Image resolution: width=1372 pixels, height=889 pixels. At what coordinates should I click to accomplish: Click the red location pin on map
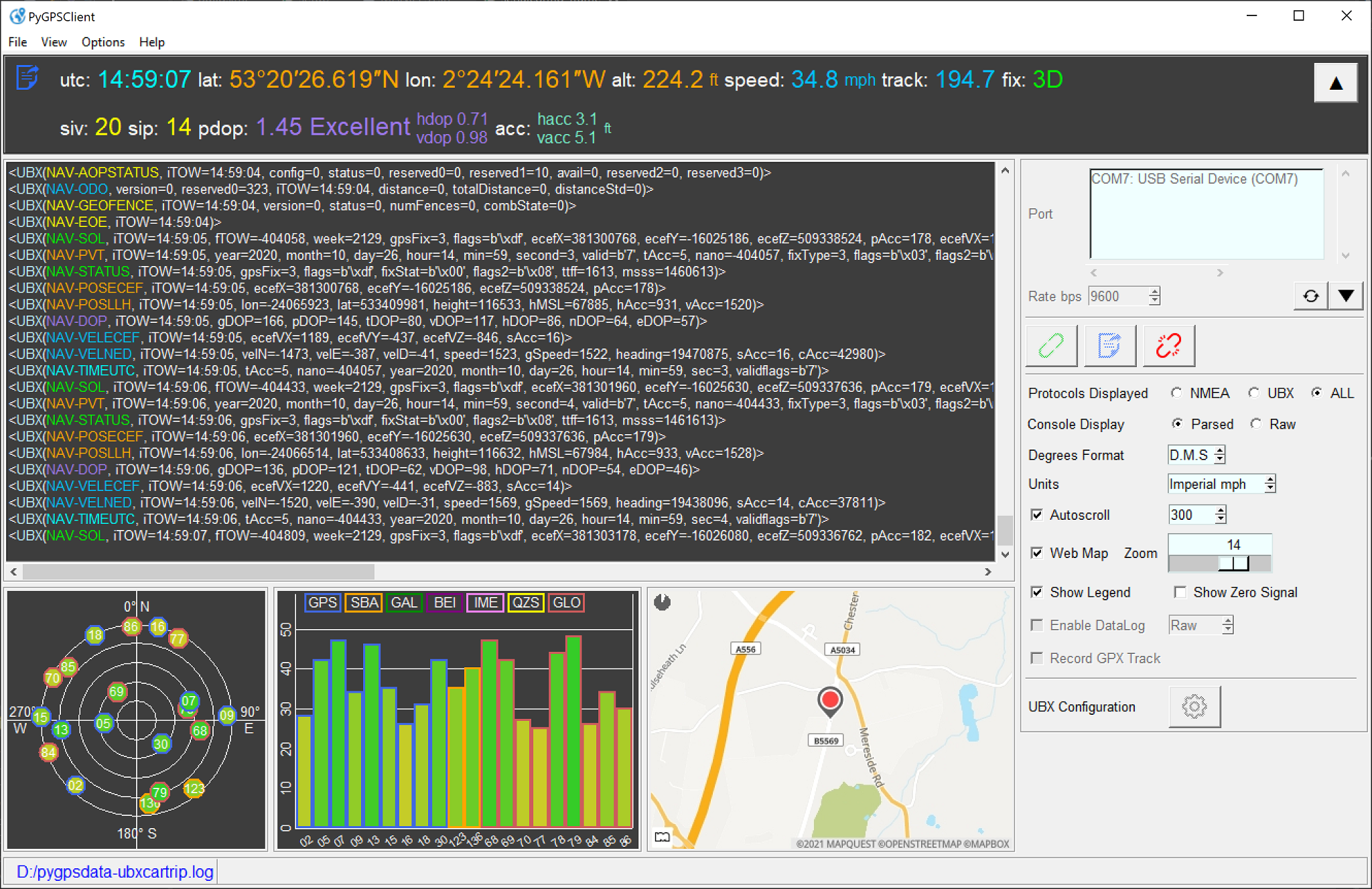(x=829, y=701)
